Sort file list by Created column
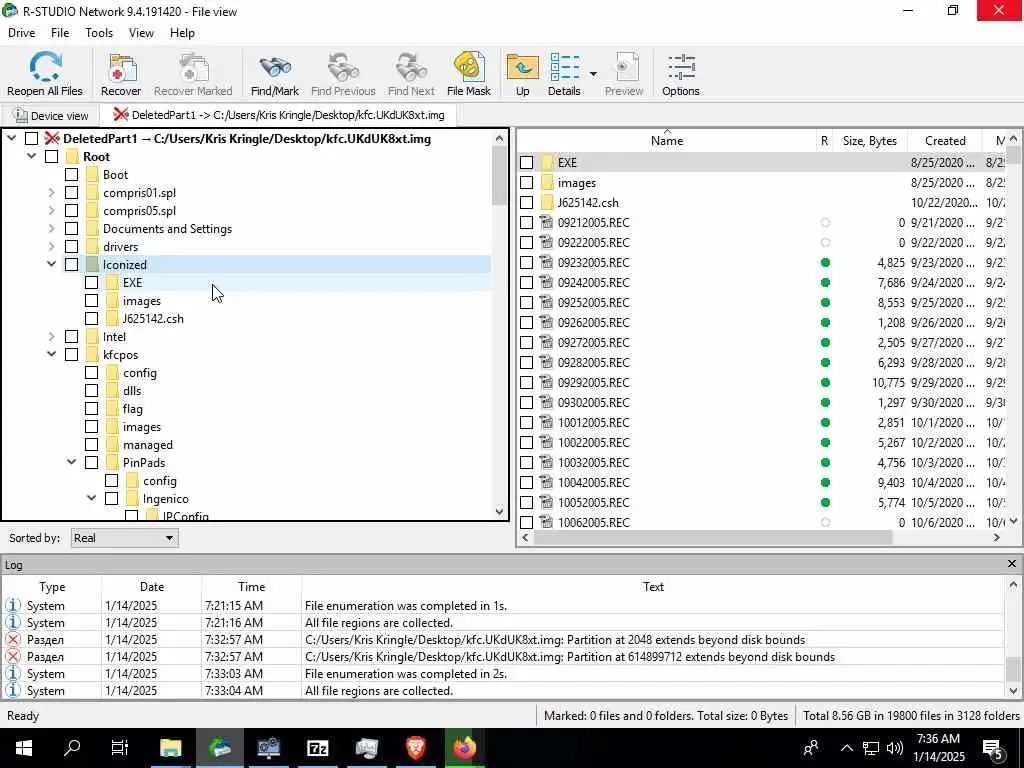Viewport: 1024px width, 768px height. tap(945, 140)
